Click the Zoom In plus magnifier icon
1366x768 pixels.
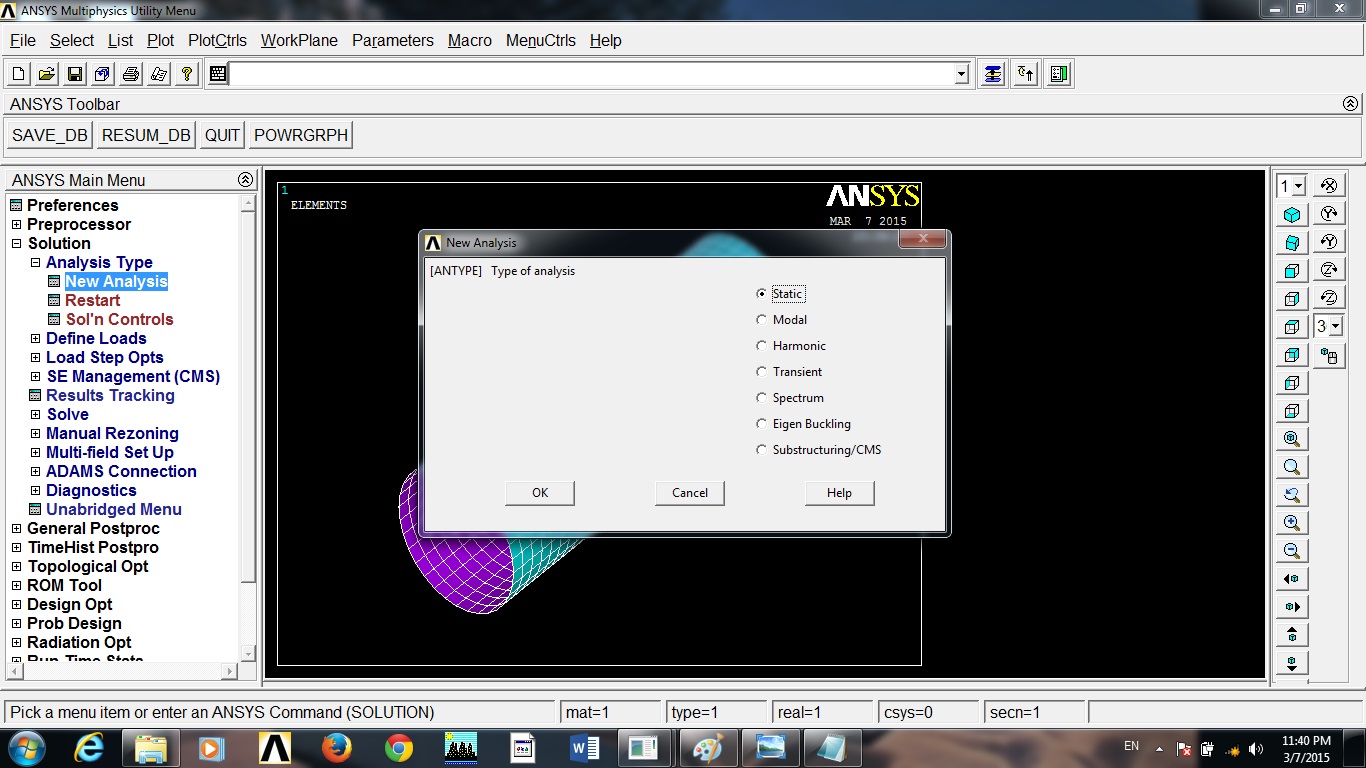click(1292, 523)
